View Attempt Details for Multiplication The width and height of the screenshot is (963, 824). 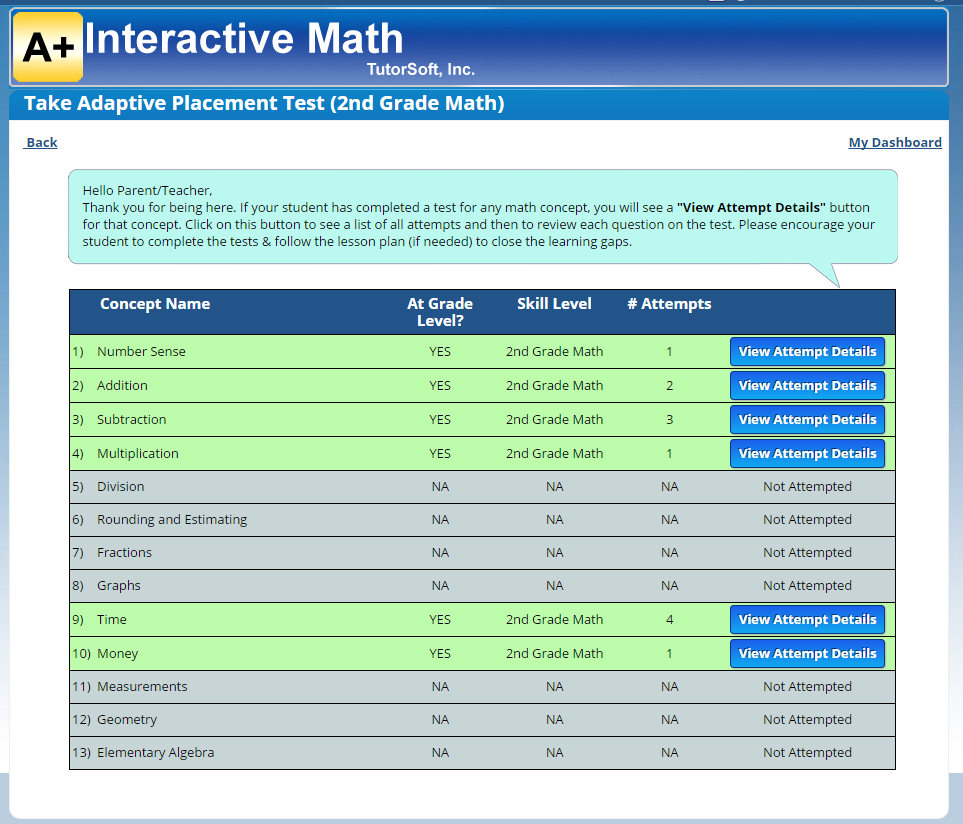point(807,453)
